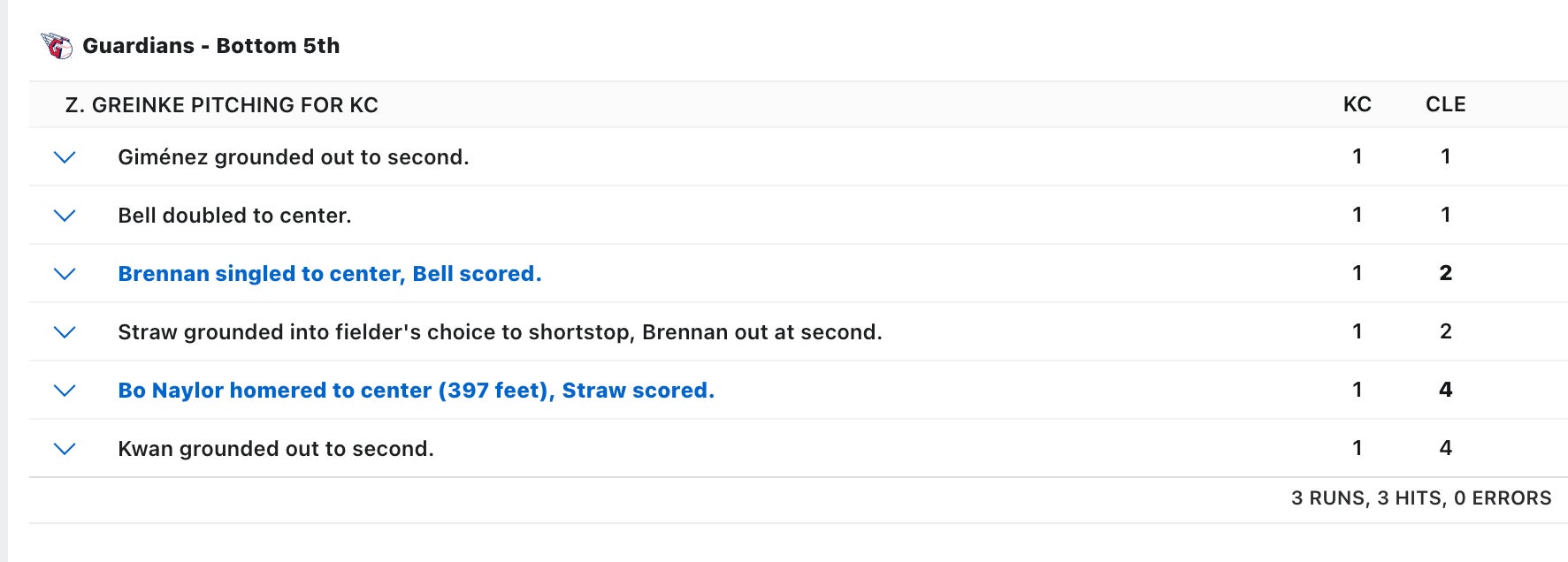The image size is (1568, 562).
Task: Click CLE score in Bo Naylor homer row
Action: (1445, 391)
